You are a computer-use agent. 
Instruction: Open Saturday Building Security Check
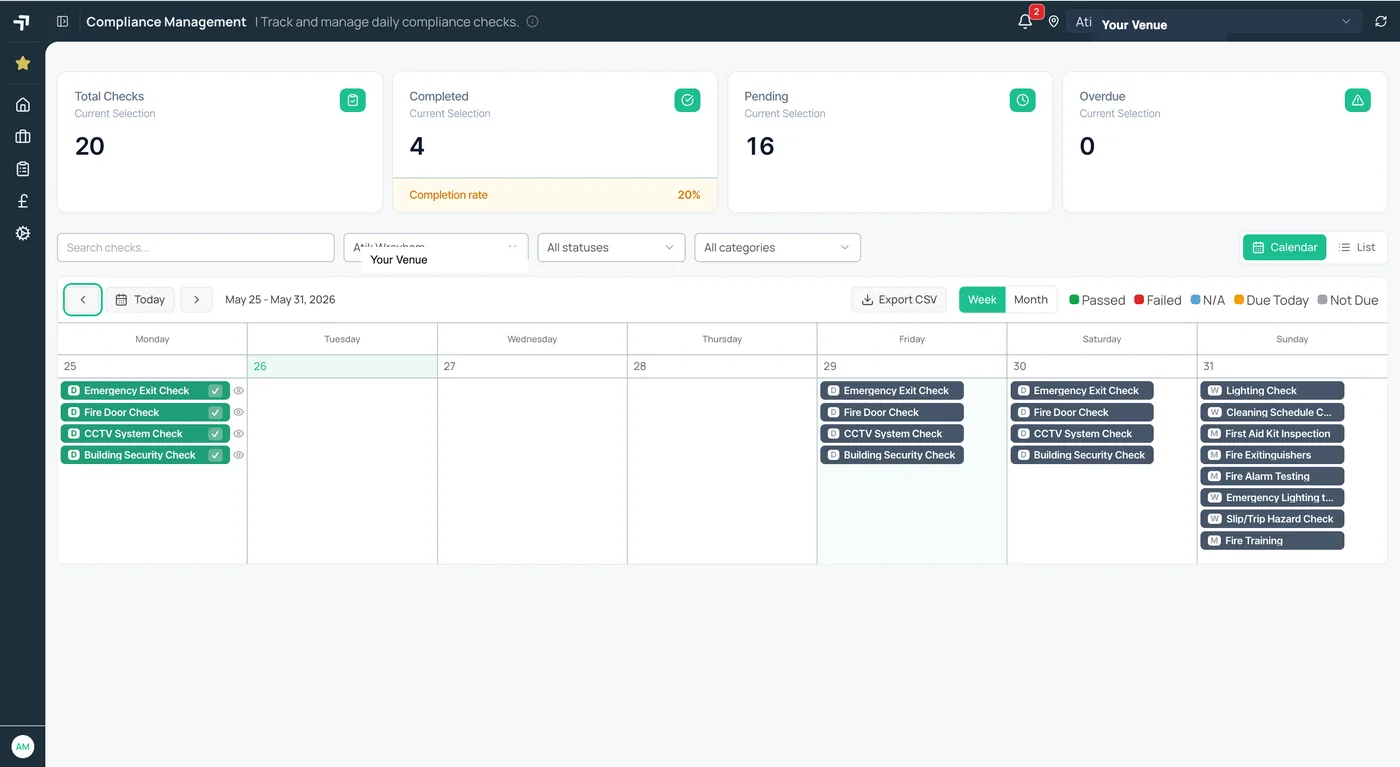pos(1082,455)
